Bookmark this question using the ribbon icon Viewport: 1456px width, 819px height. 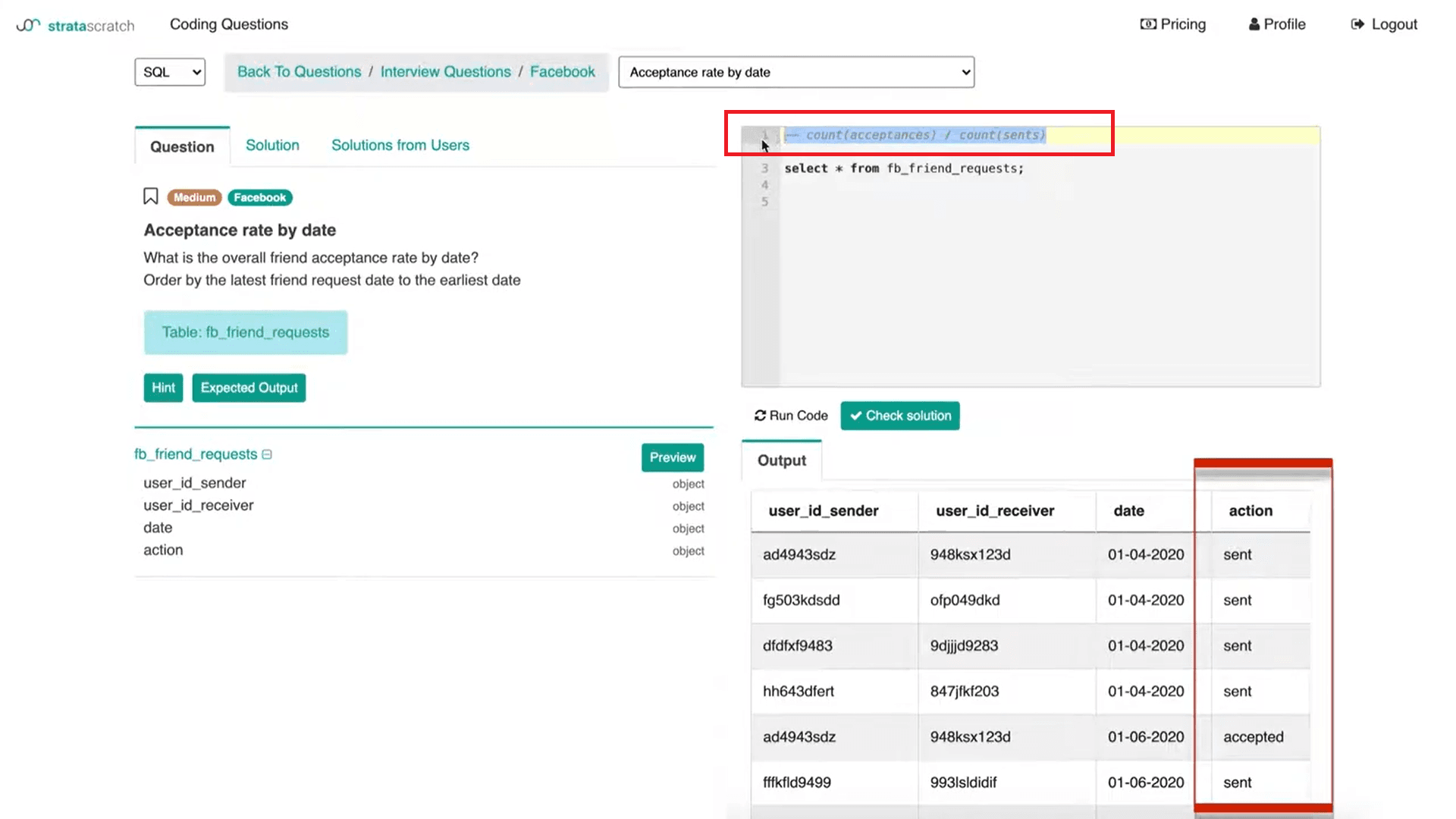pyautogui.click(x=150, y=196)
